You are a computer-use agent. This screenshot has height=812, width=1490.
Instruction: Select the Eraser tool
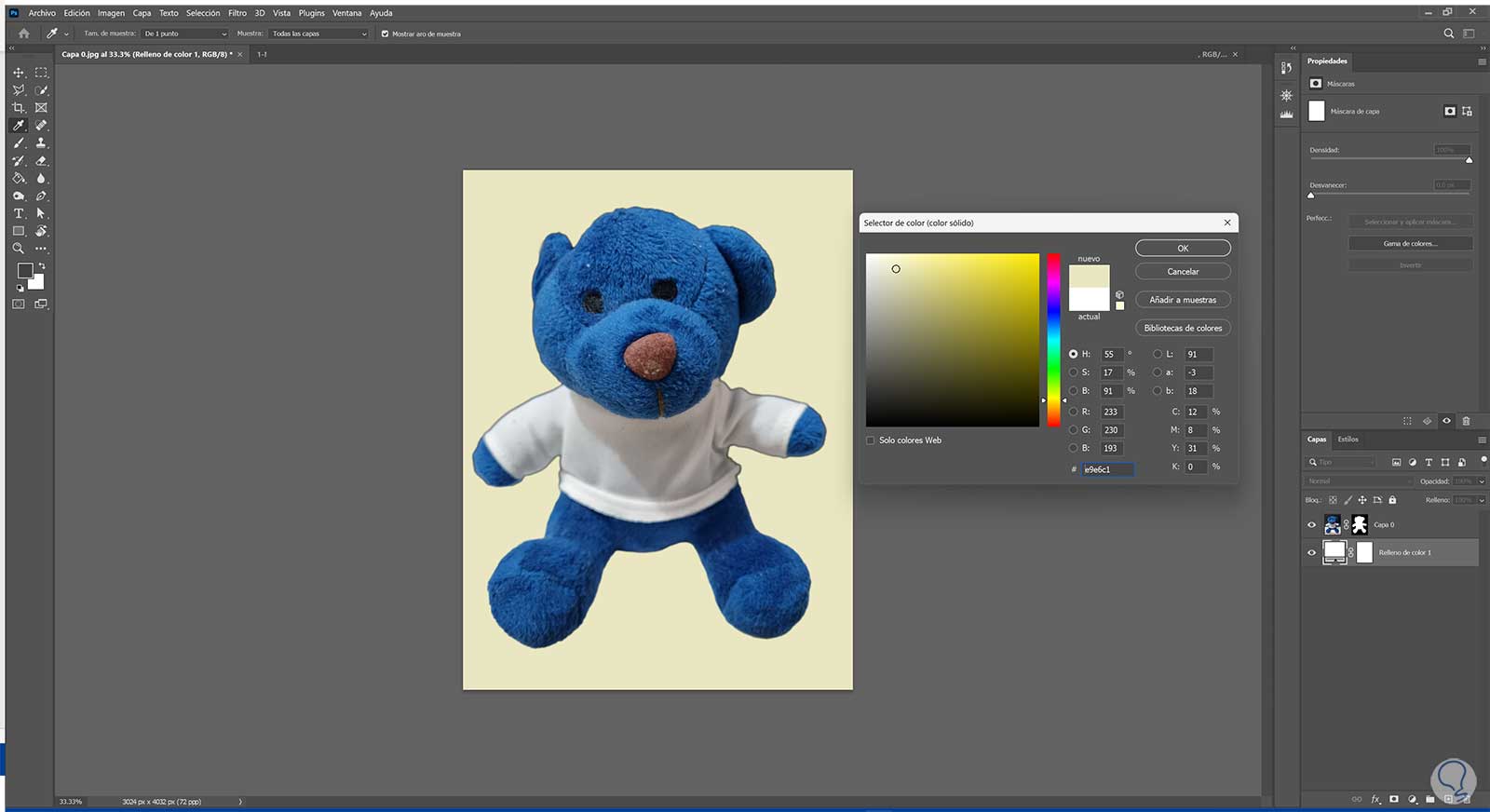pos(41,161)
